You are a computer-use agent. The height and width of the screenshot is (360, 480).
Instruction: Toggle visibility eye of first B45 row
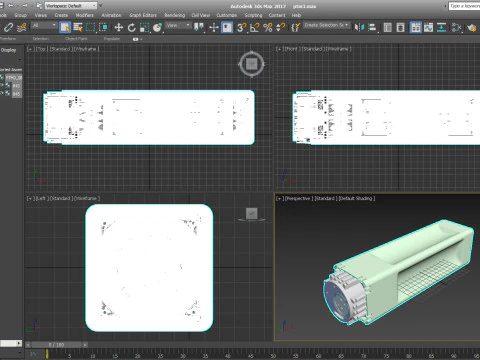[2, 86]
